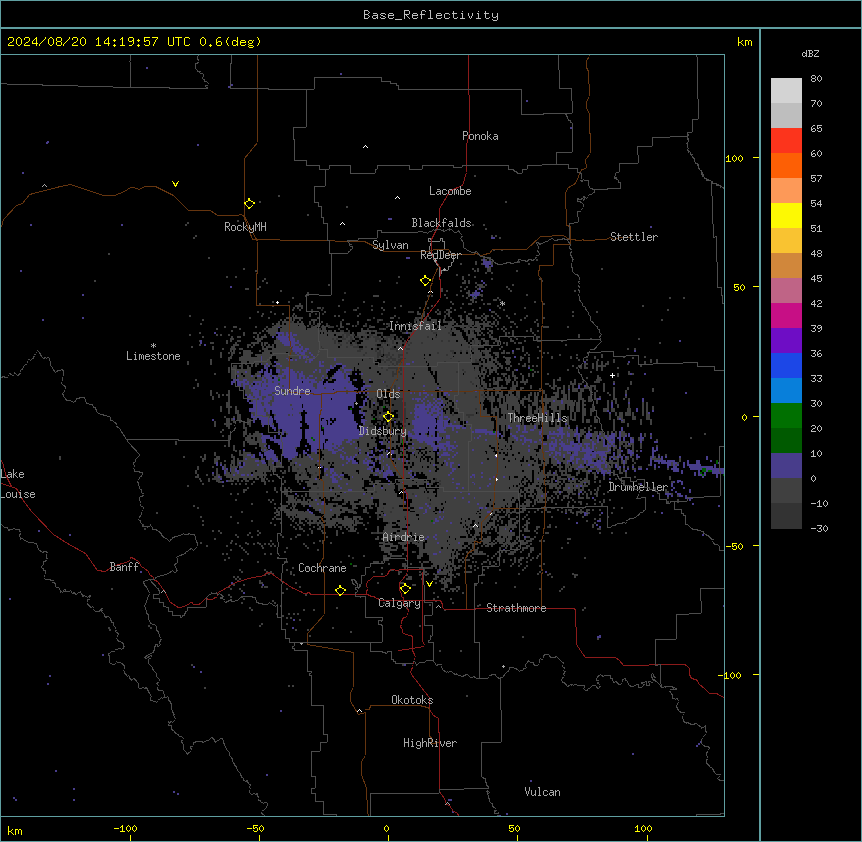Click the yellow diamond marker above Calgary
The height and width of the screenshot is (842, 862).
[x=405, y=589]
